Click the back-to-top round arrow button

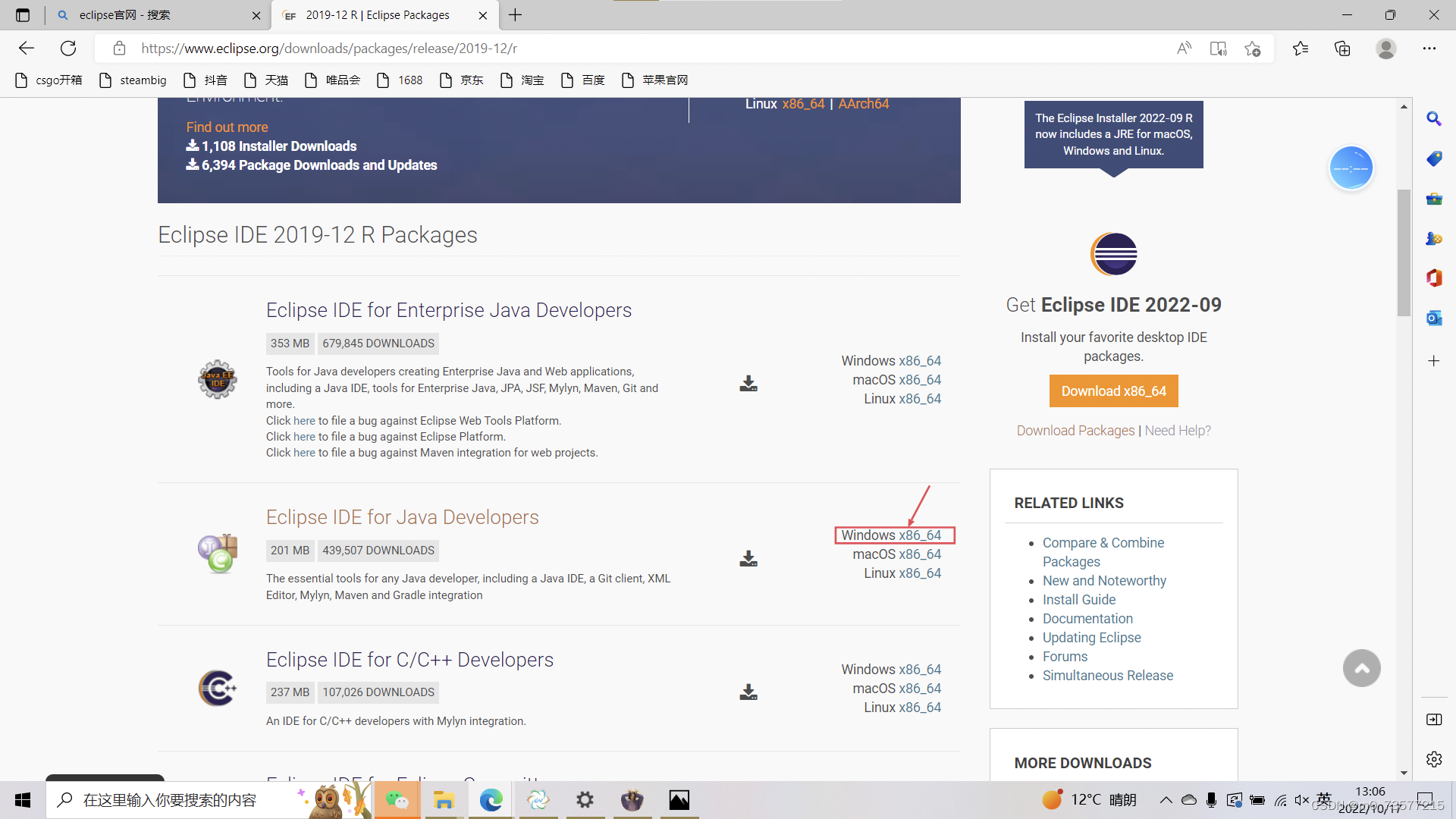1362,668
